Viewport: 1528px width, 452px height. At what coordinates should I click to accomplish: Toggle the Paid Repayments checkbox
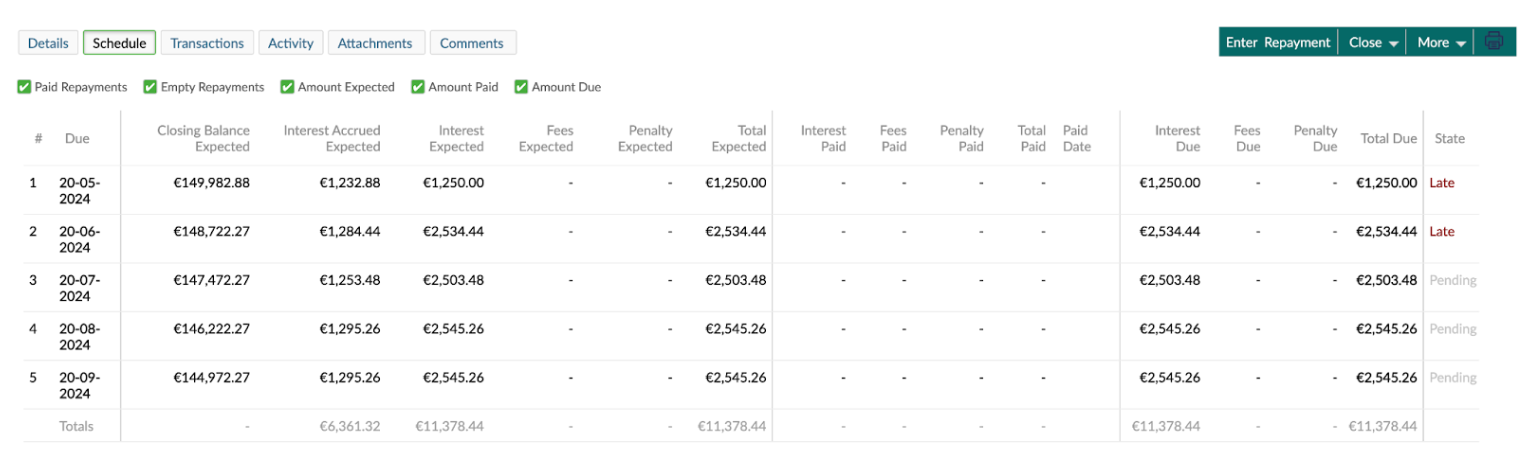pyautogui.click(x=25, y=87)
